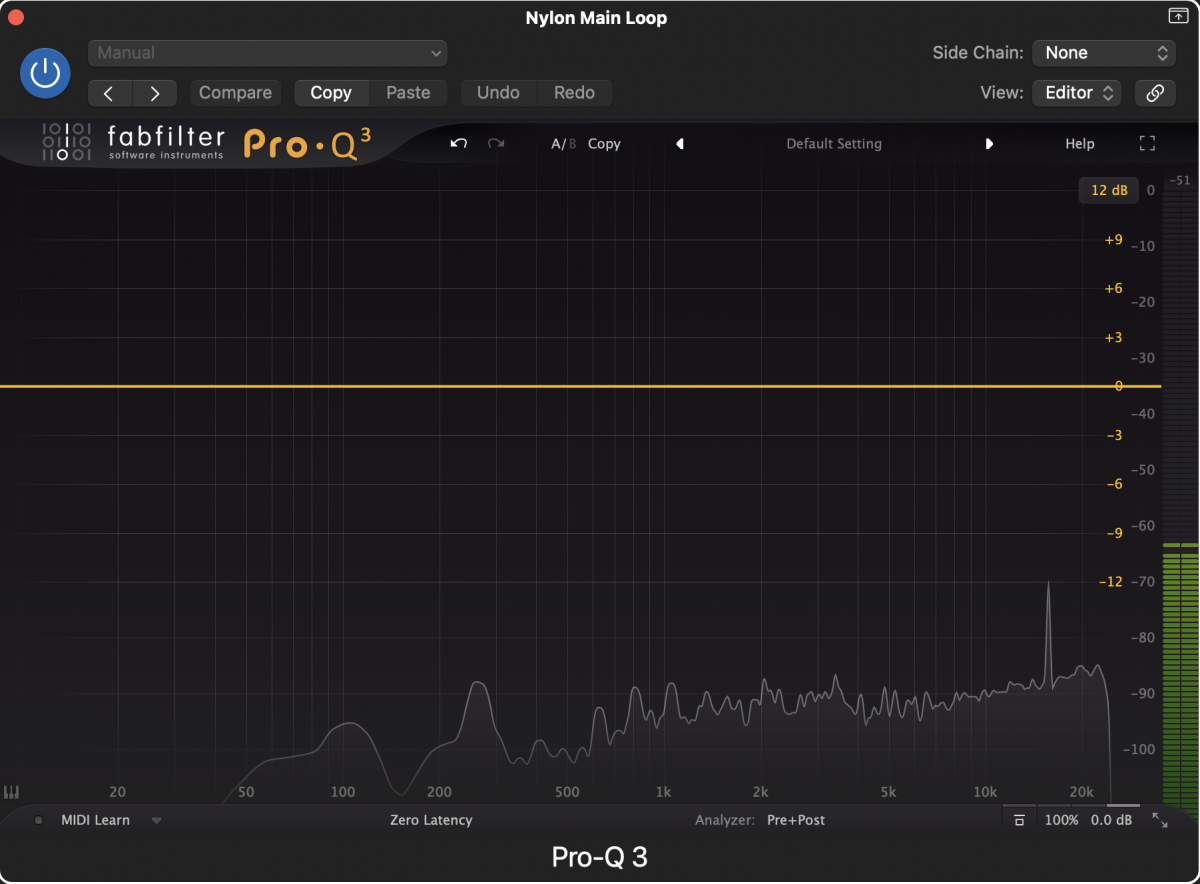The image size is (1200, 884).
Task: Open the Manual preset dropdown
Action: (267, 53)
